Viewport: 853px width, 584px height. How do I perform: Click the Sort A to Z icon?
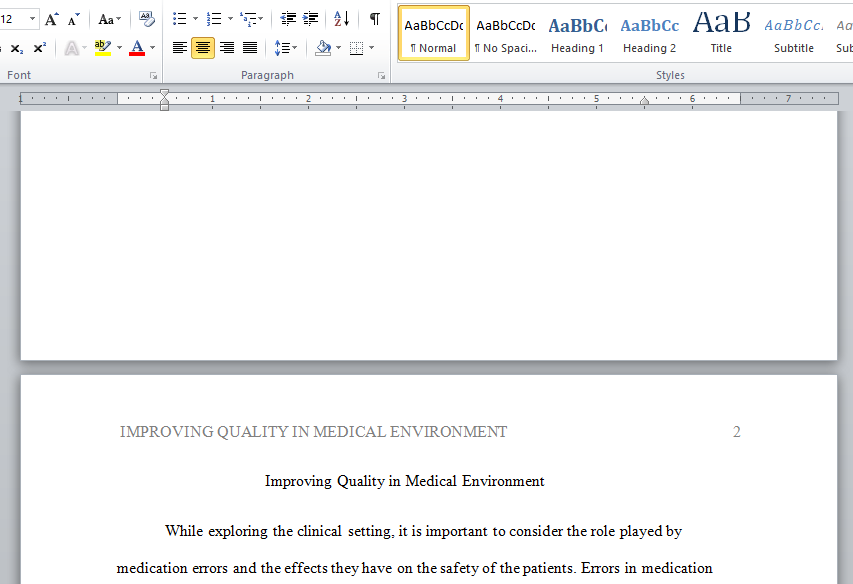(342, 20)
